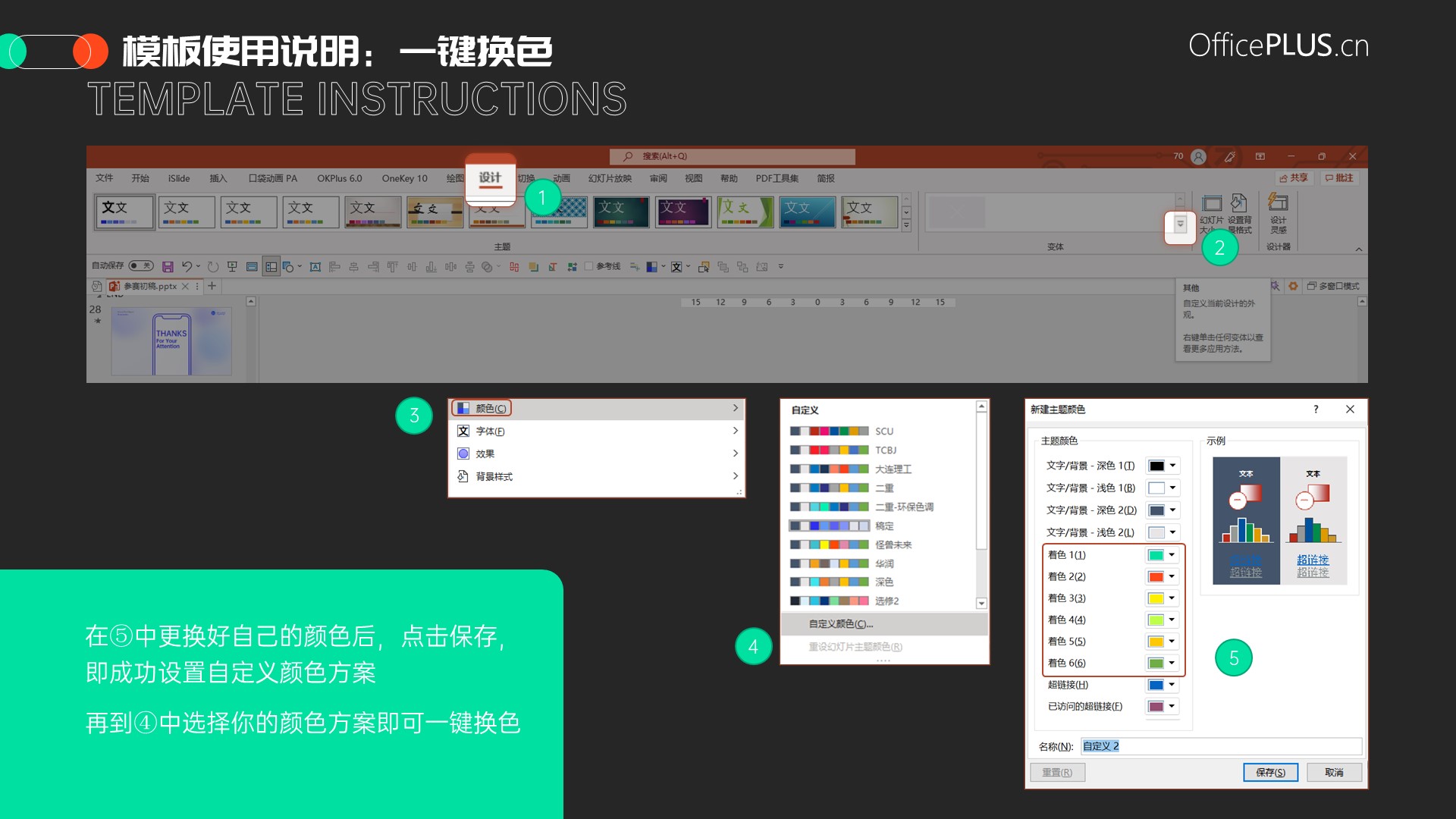Click the ribbon display options icon
1456x819 pixels.
click(1260, 156)
